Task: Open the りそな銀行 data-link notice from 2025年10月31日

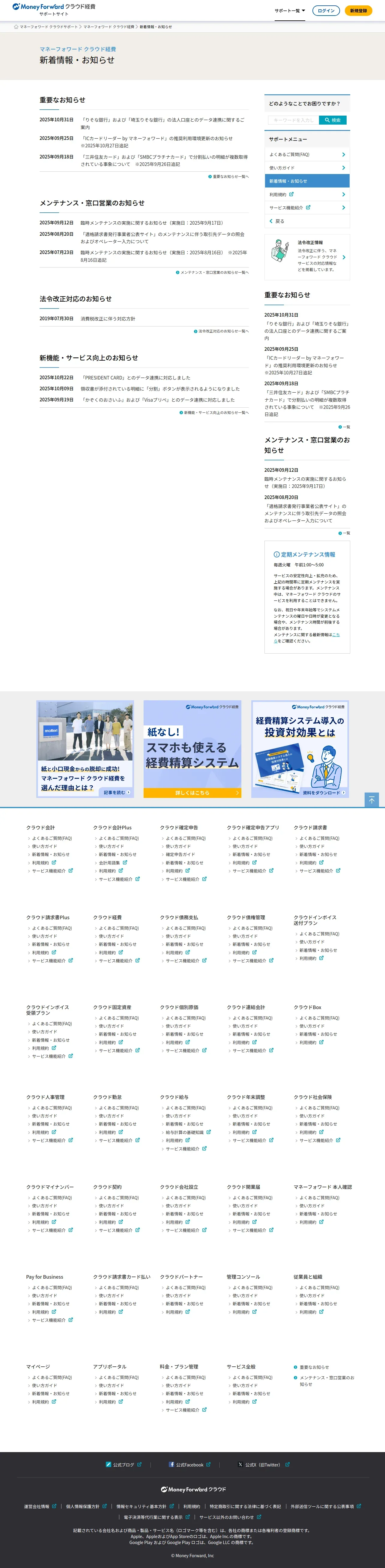Action: pyautogui.click(x=163, y=124)
